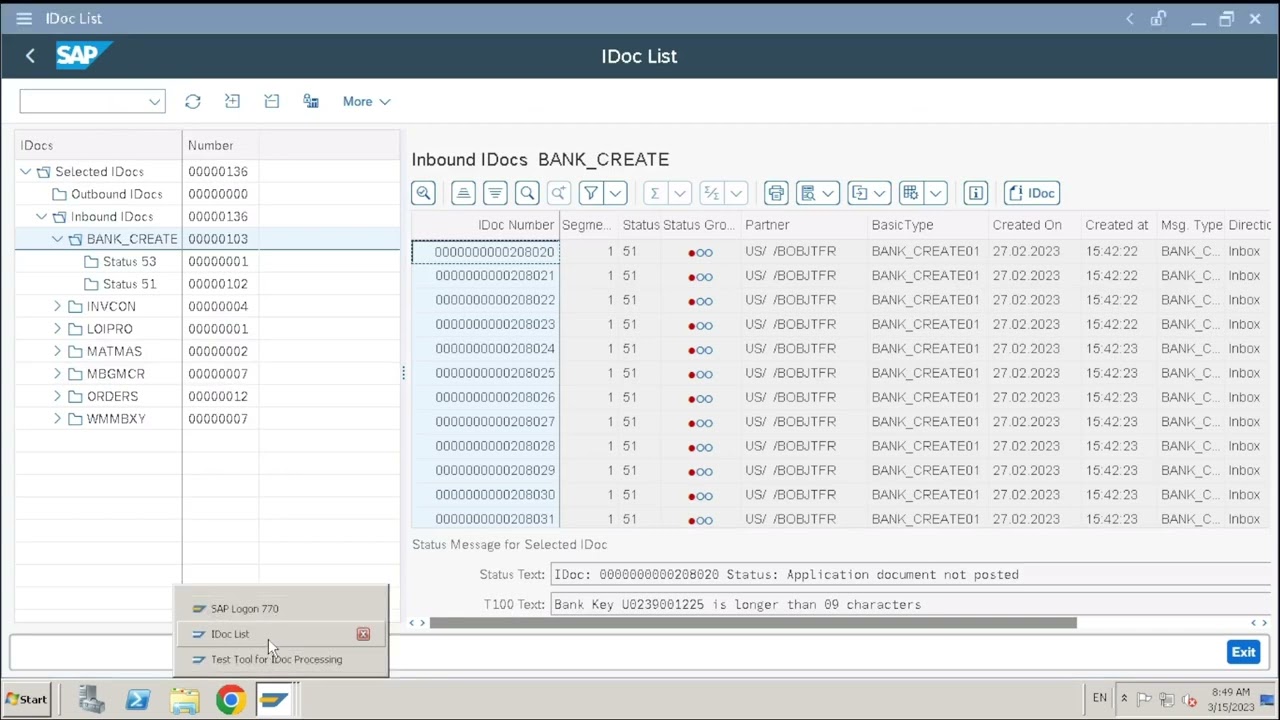Select the Outbound IDocs tree item

point(116,194)
